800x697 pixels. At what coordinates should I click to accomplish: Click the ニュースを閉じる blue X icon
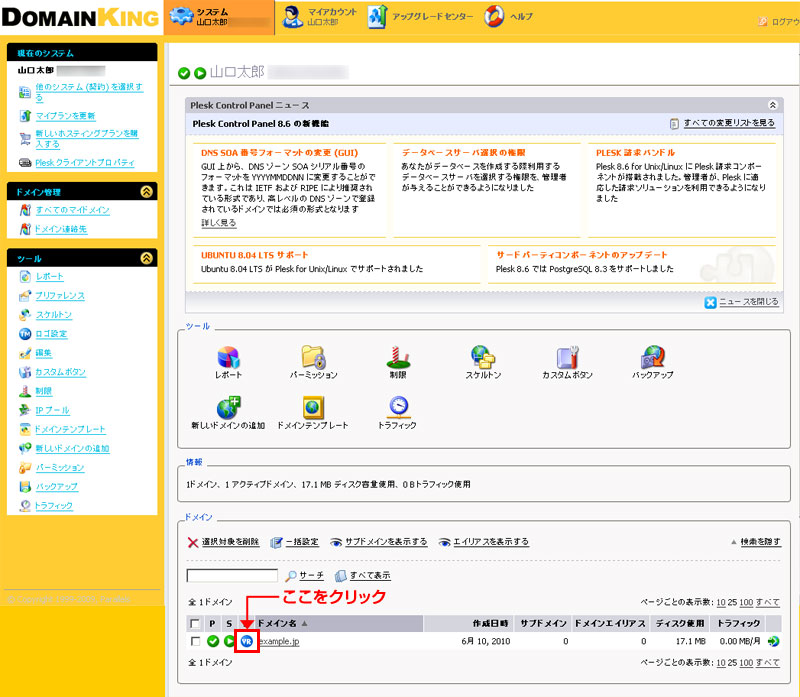point(710,303)
